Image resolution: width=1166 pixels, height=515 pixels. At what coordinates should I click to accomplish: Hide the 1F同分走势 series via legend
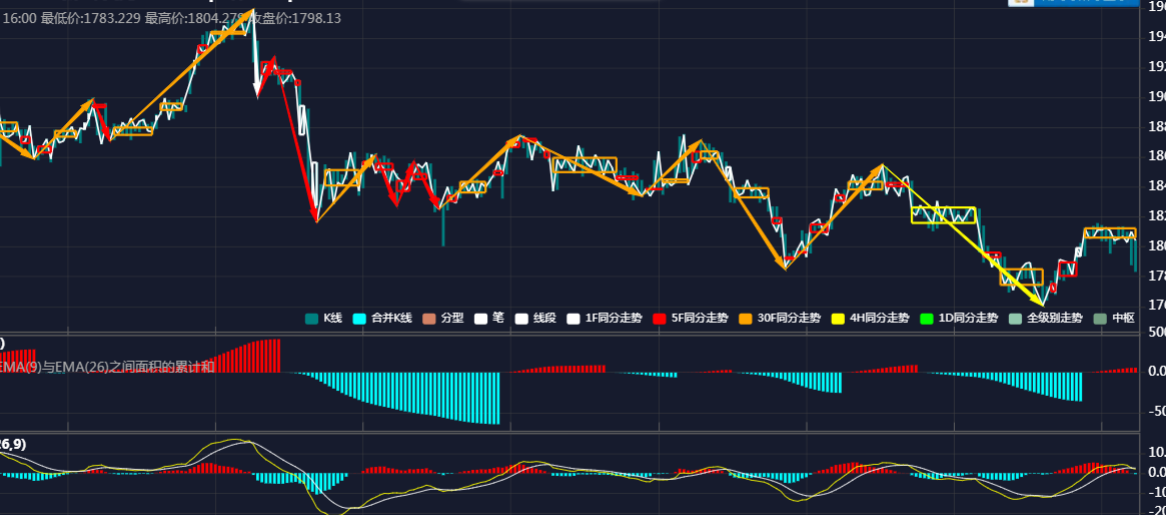(603, 317)
